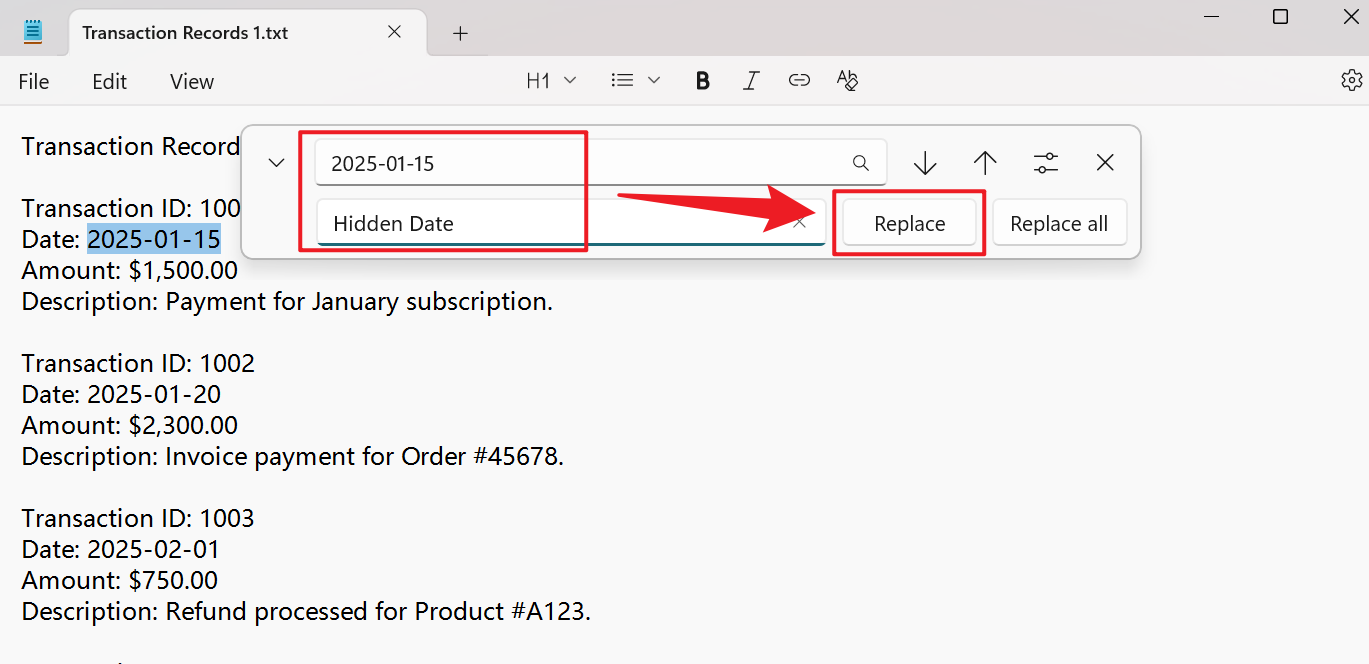Collapse the replace row with chevron
Screen dimensions: 1369x664
click(x=277, y=163)
